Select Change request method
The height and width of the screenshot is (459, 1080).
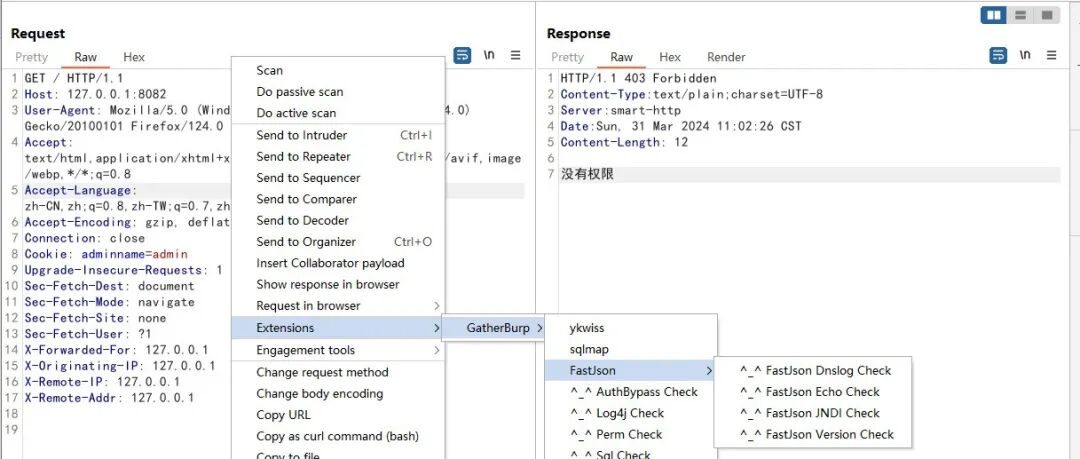click(x=338, y=372)
